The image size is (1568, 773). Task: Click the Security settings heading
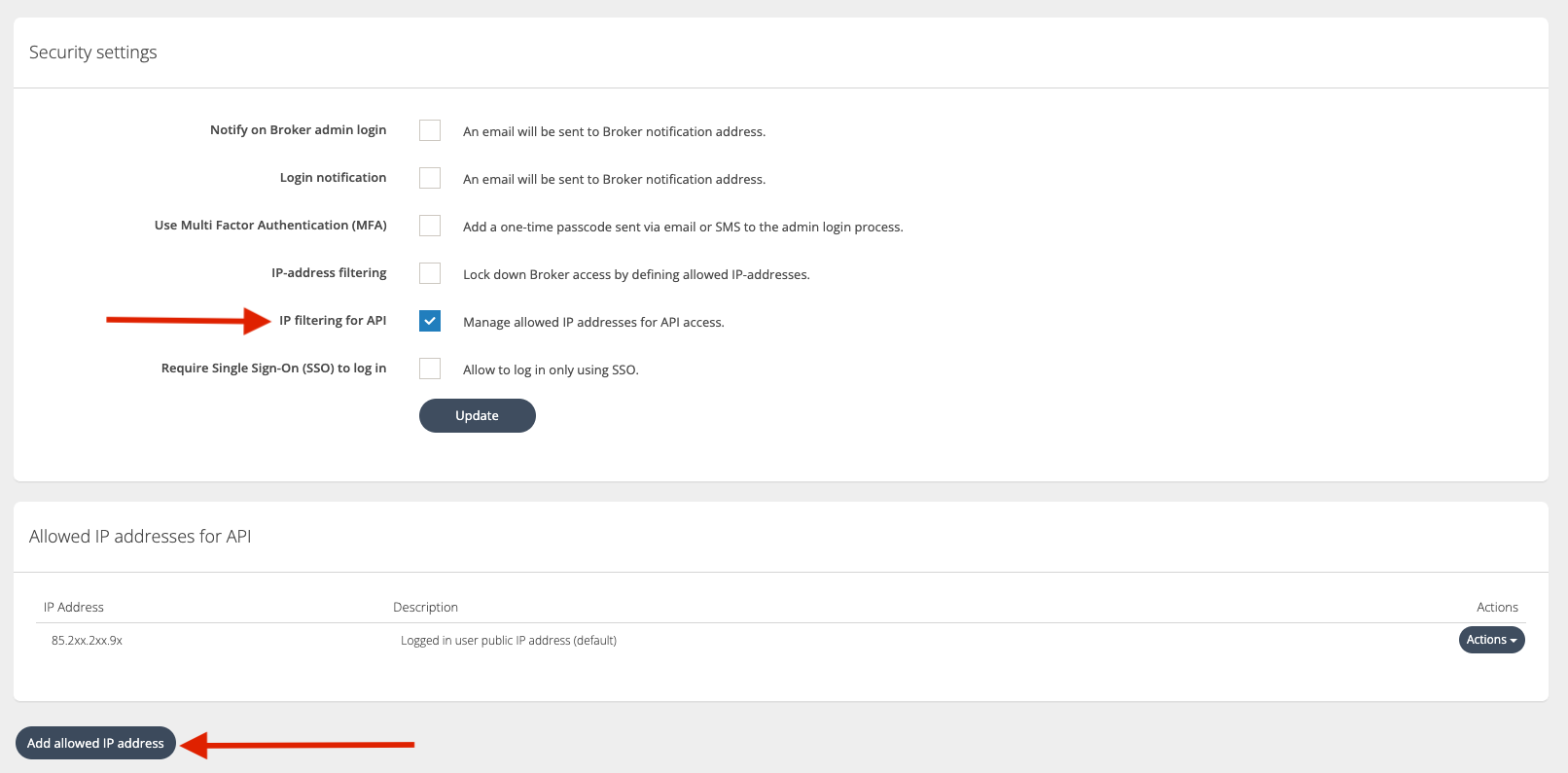click(93, 53)
